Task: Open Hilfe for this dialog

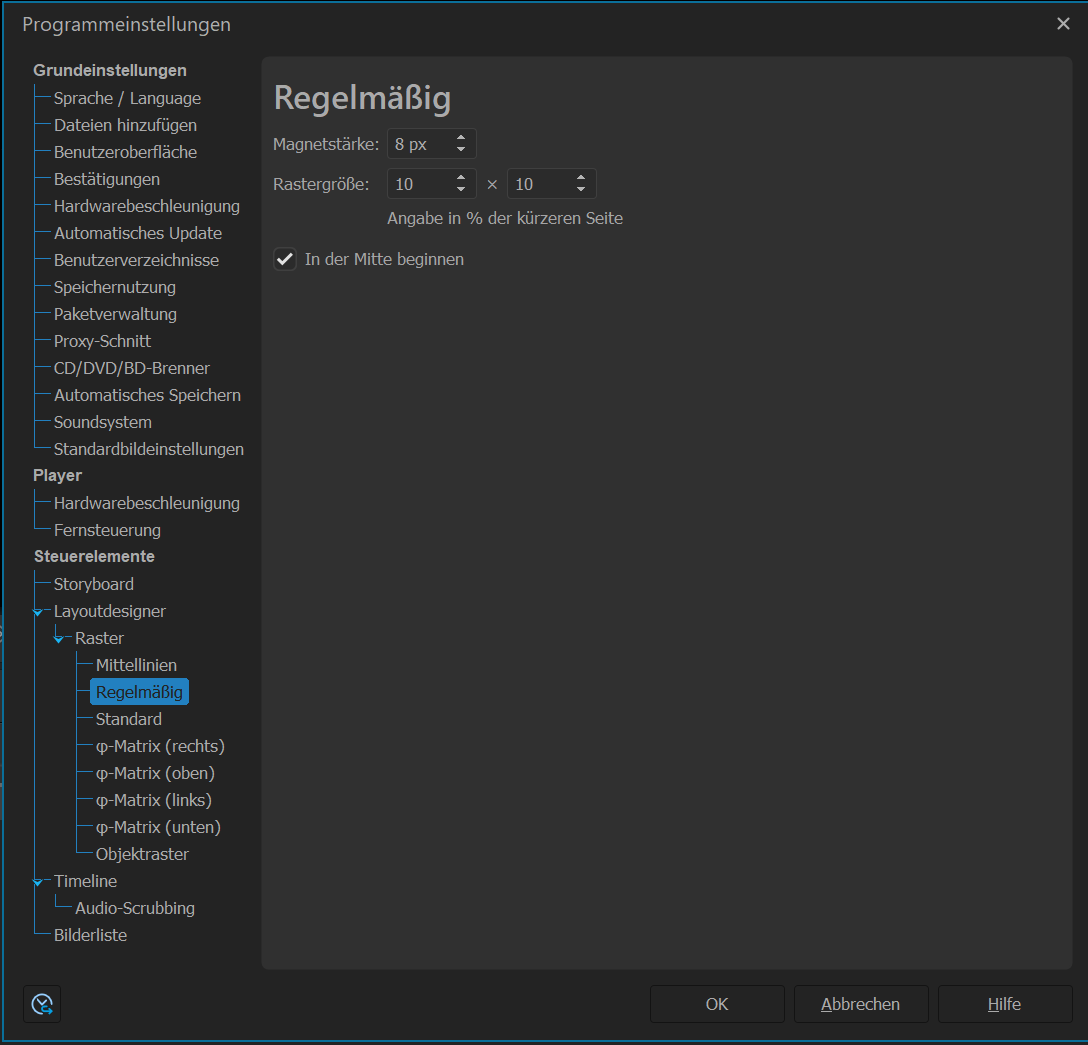Action: [x=1004, y=1004]
